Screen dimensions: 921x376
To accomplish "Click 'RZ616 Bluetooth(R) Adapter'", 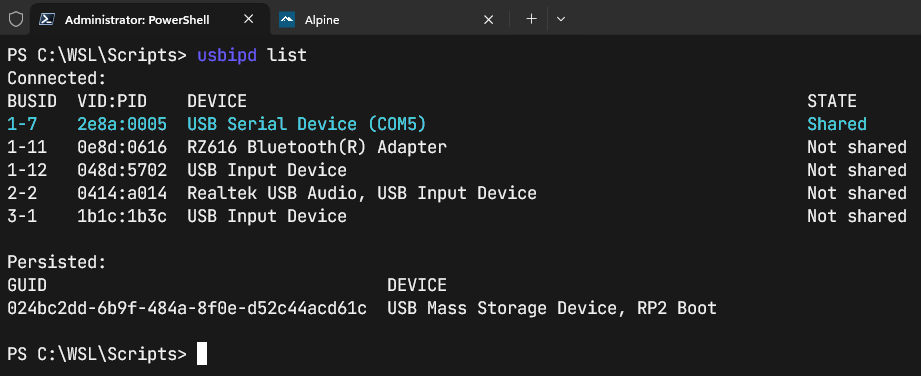I will (x=317, y=147).
